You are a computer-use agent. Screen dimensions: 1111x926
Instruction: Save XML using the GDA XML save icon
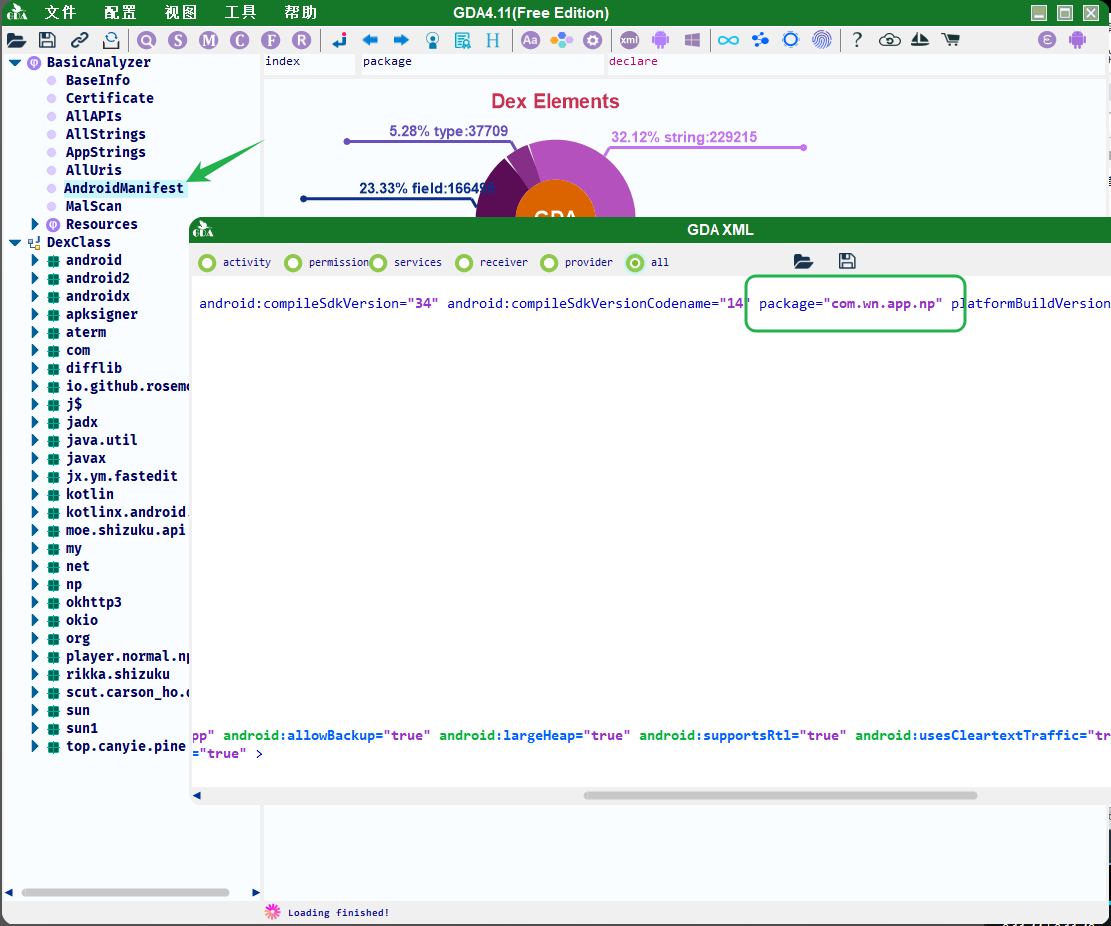point(847,261)
